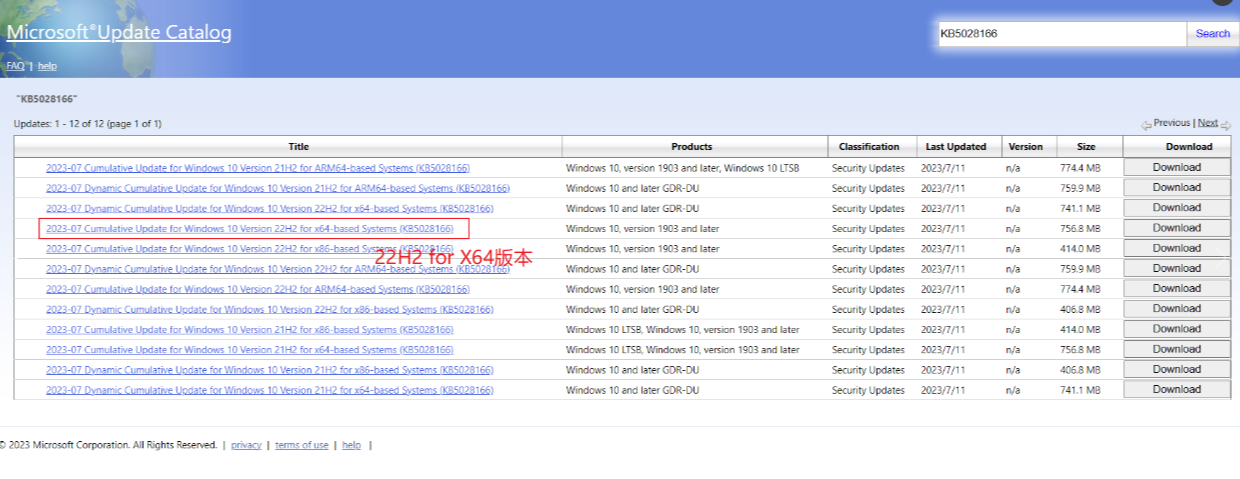The width and height of the screenshot is (1240, 479).
Task: Sort results by the Title column header
Action: click(x=298, y=147)
